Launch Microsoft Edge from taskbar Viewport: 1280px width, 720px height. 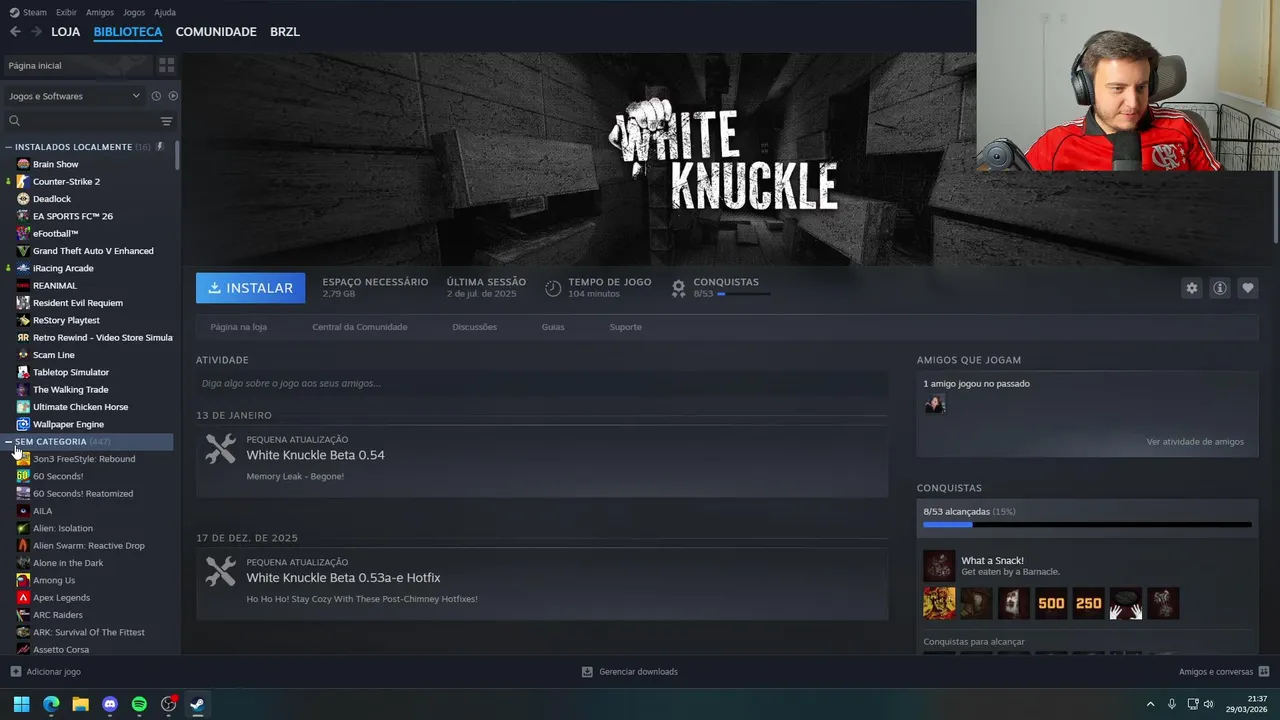(51, 704)
